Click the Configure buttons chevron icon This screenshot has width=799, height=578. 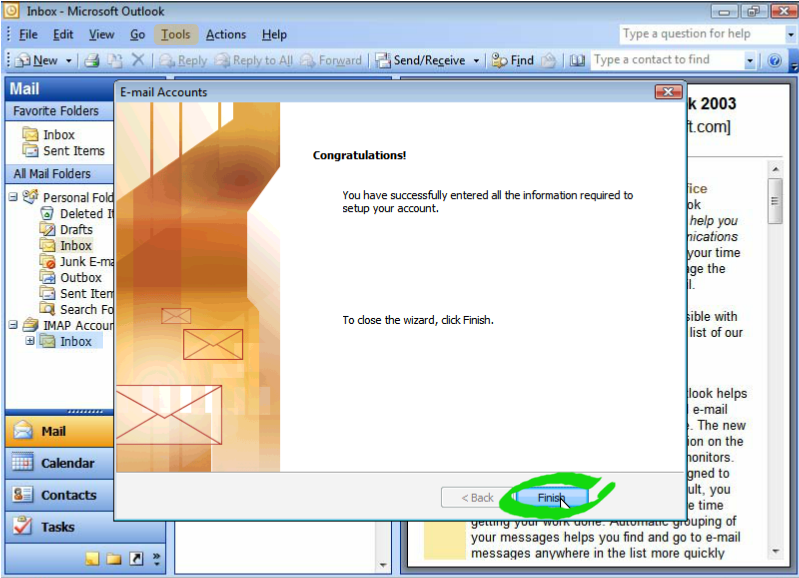pyautogui.click(x=156, y=559)
